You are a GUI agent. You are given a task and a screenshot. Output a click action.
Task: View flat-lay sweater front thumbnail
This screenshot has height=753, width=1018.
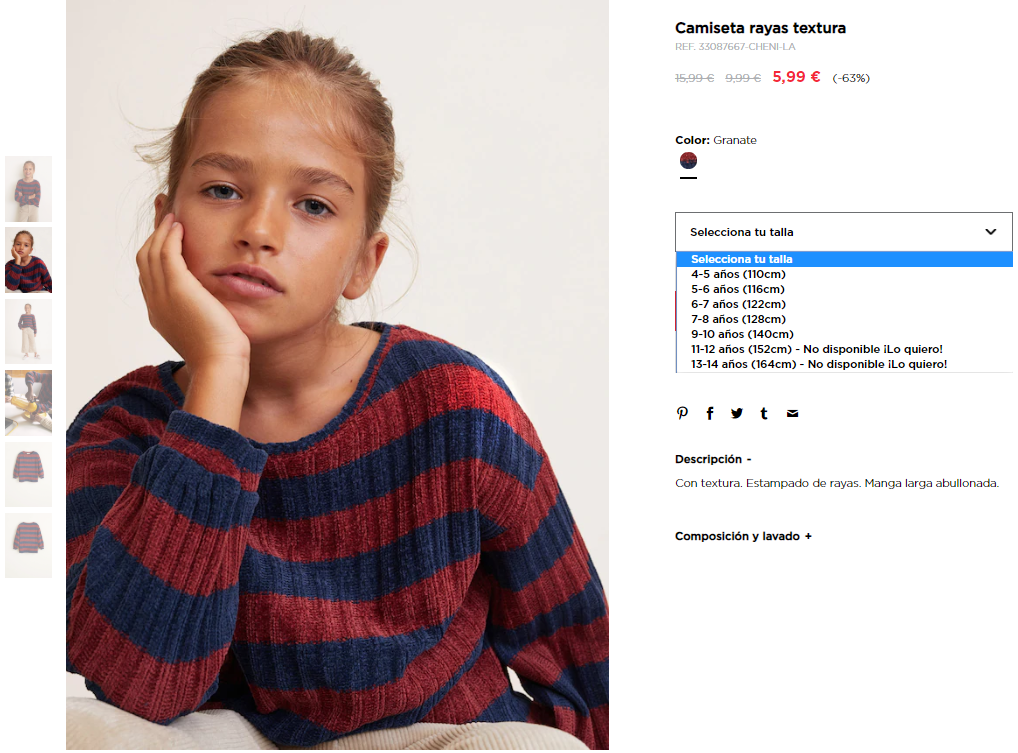(x=29, y=475)
